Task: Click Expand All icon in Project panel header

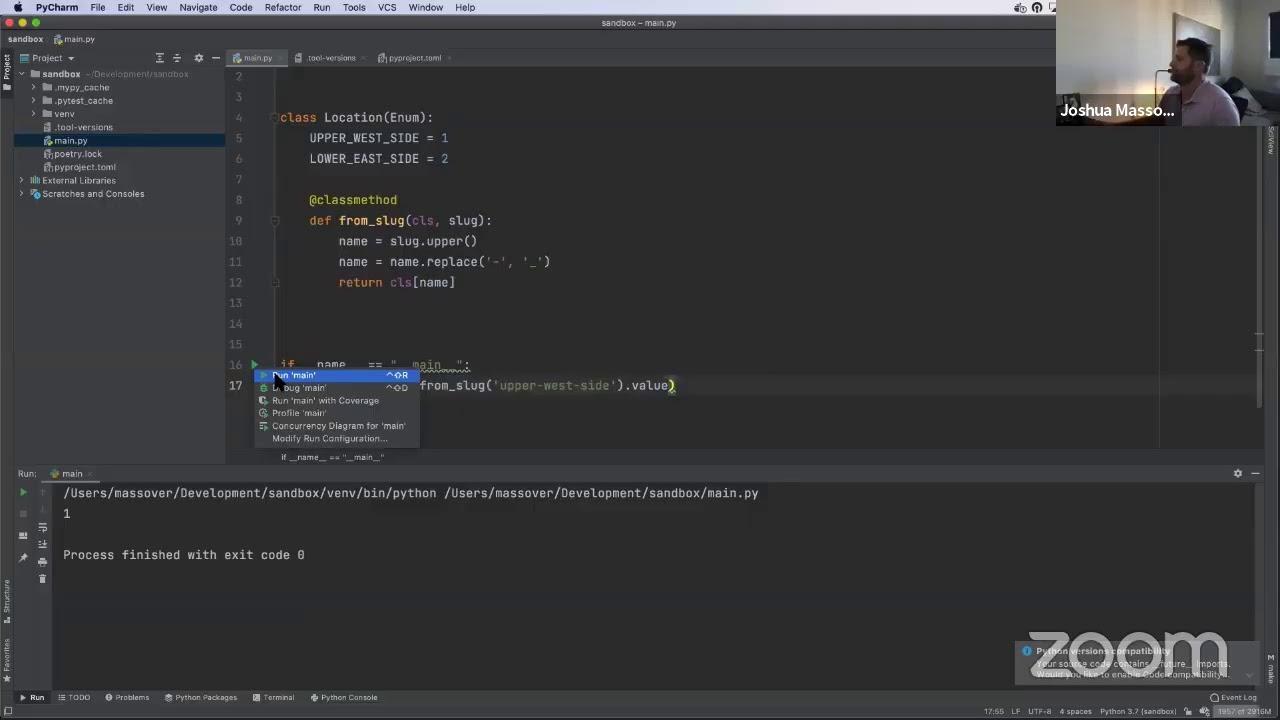Action: tap(159, 58)
